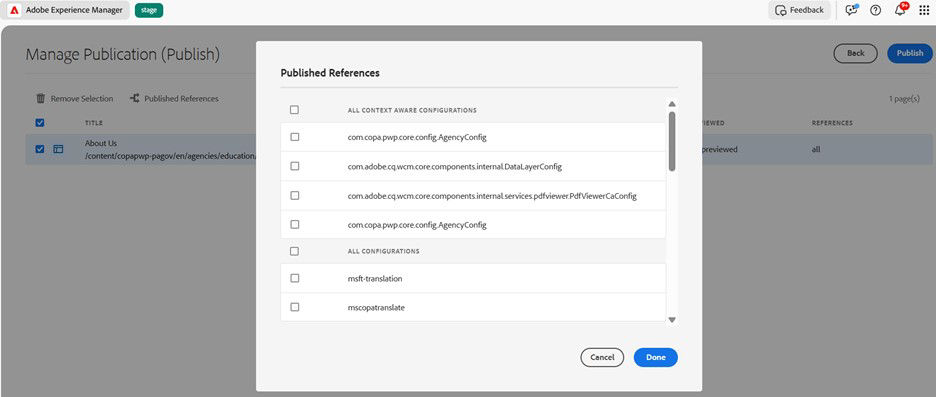Click the dialog scrollbar up arrow
The width and height of the screenshot is (936, 397).
pos(672,104)
